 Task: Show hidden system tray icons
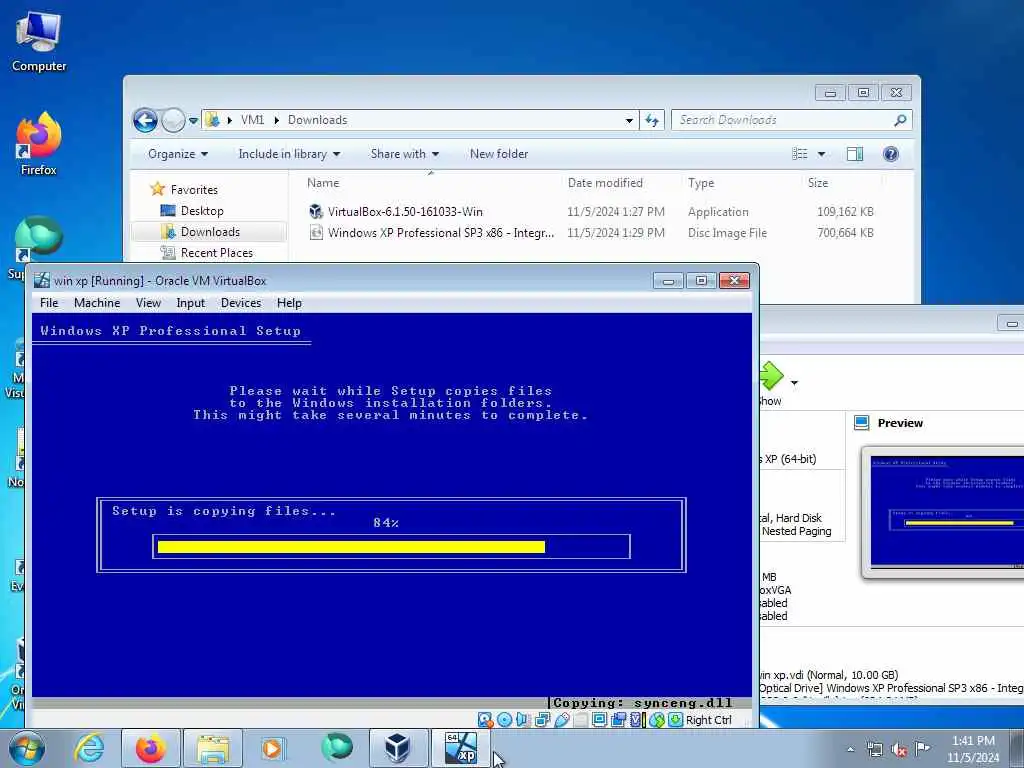pyautogui.click(x=850, y=749)
